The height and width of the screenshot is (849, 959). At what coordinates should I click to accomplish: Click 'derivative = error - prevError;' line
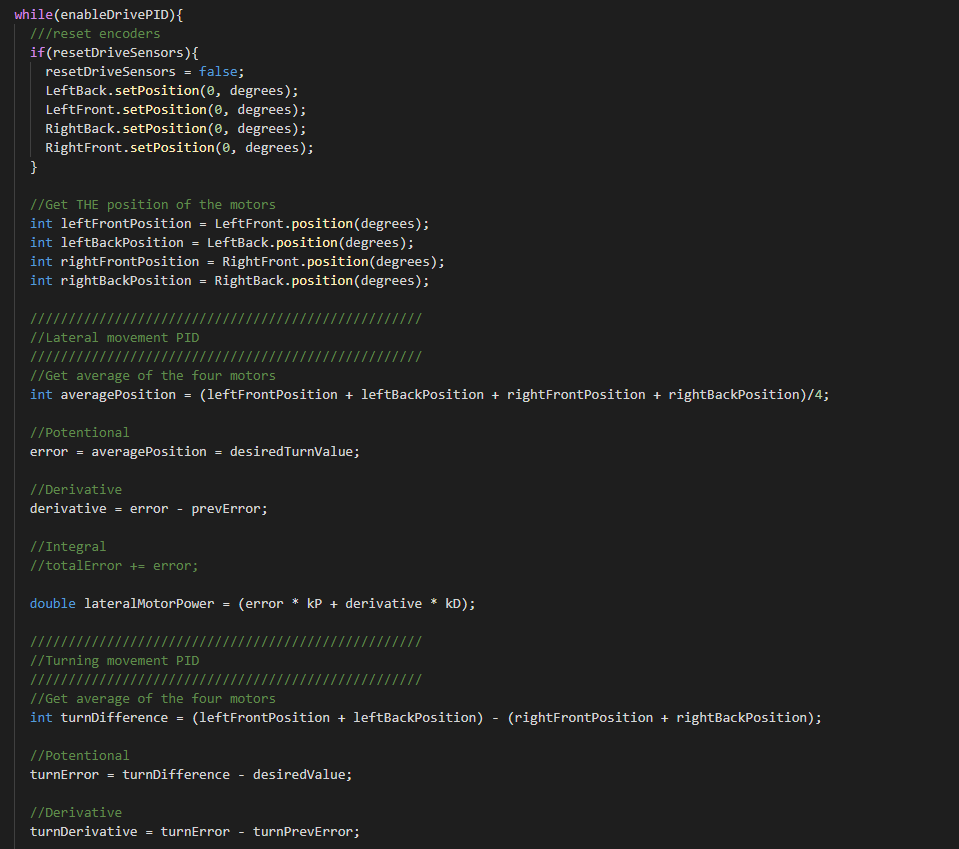pos(149,508)
